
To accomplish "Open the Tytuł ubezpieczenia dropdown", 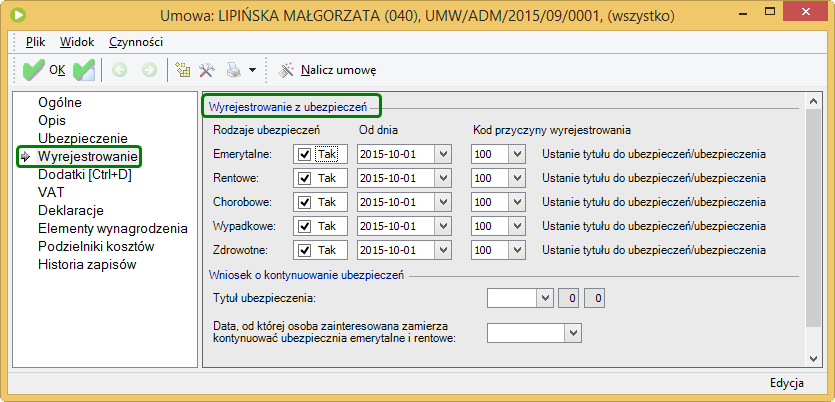I will [544, 299].
